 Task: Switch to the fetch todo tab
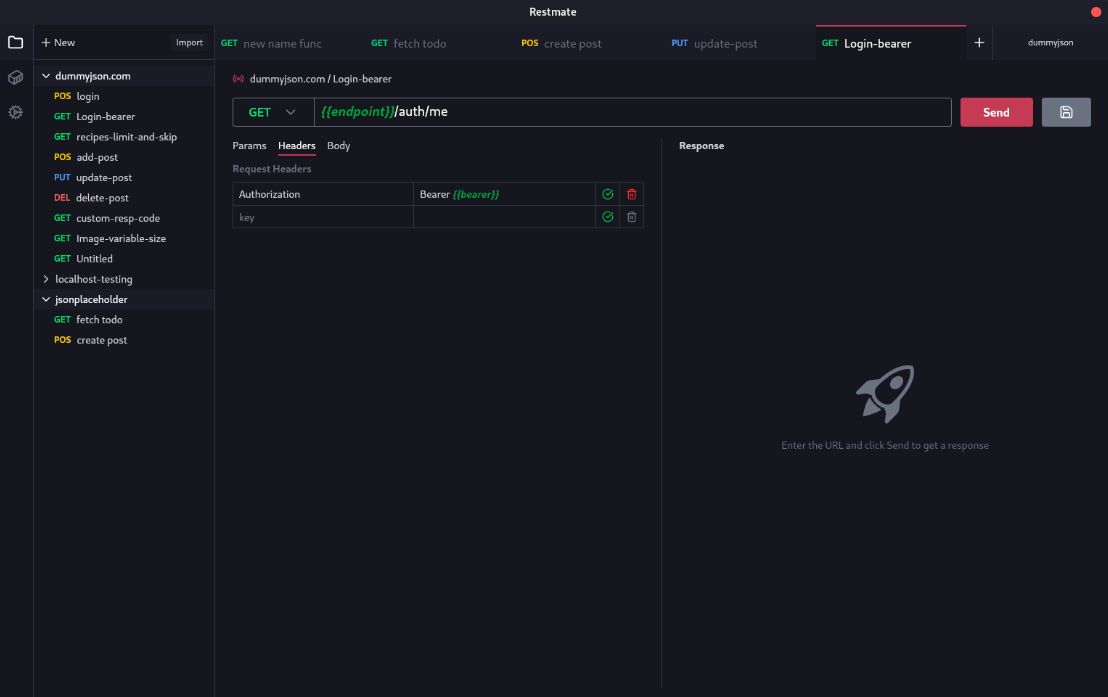[x=439, y=43]
